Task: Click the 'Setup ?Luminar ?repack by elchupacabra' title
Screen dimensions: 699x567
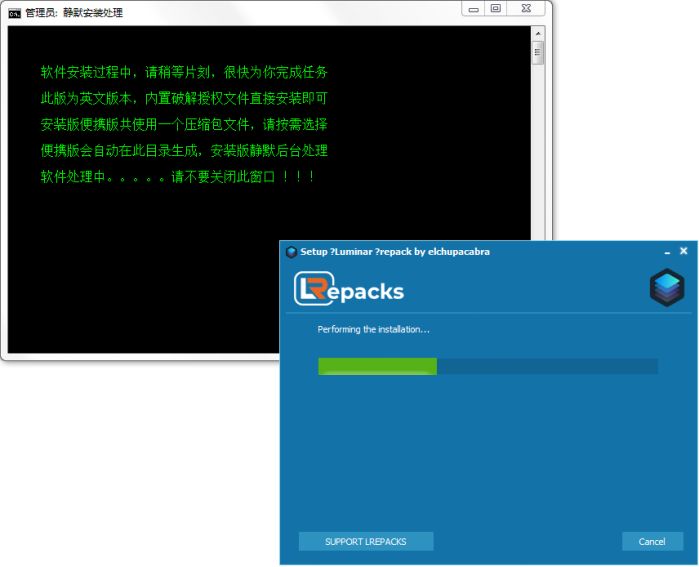Action: [395, 252]
